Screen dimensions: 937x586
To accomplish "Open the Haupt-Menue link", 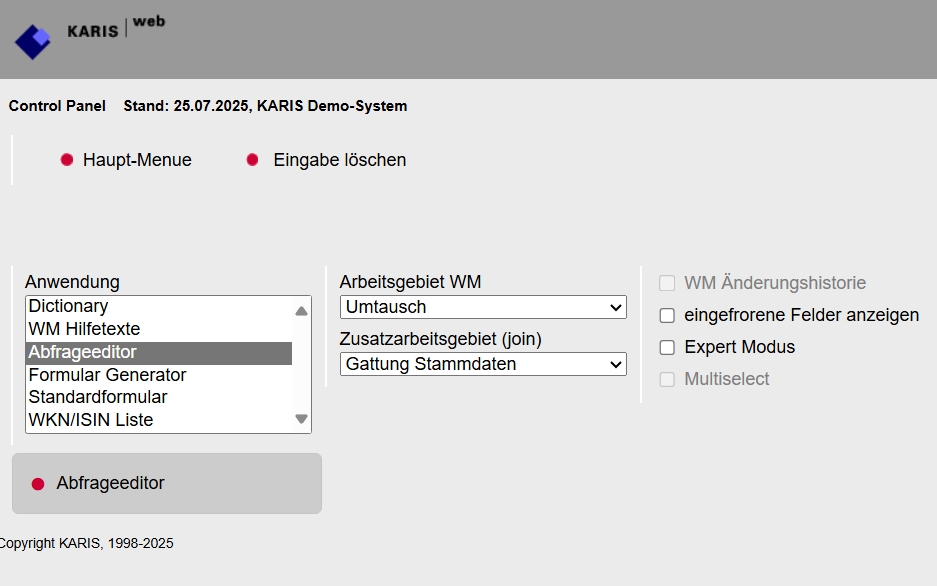I will [x=137, y=160].
